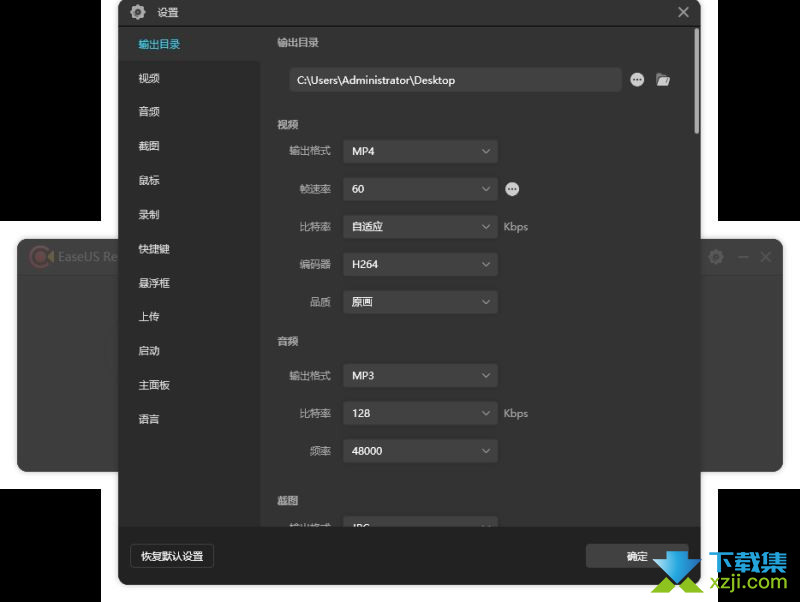The image size is (800, 602).
Task: Click the settings gear icon in the dialog title
Action: (x=137, y=12)
